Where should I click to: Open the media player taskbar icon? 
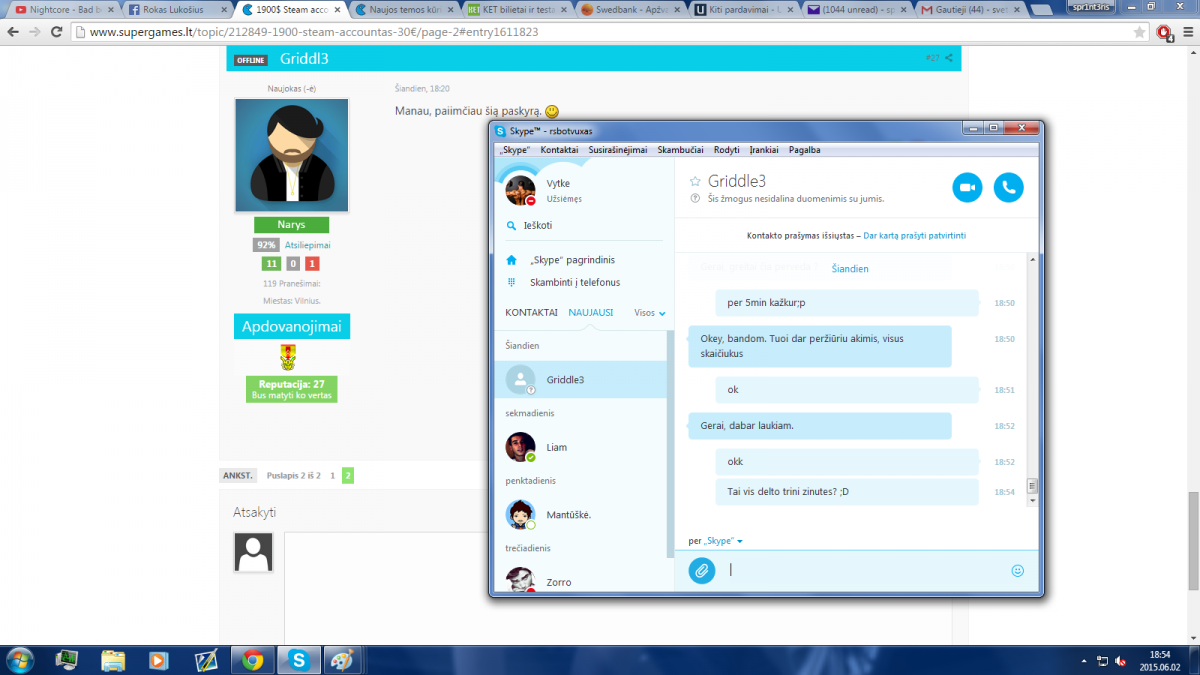coord(159,660)
